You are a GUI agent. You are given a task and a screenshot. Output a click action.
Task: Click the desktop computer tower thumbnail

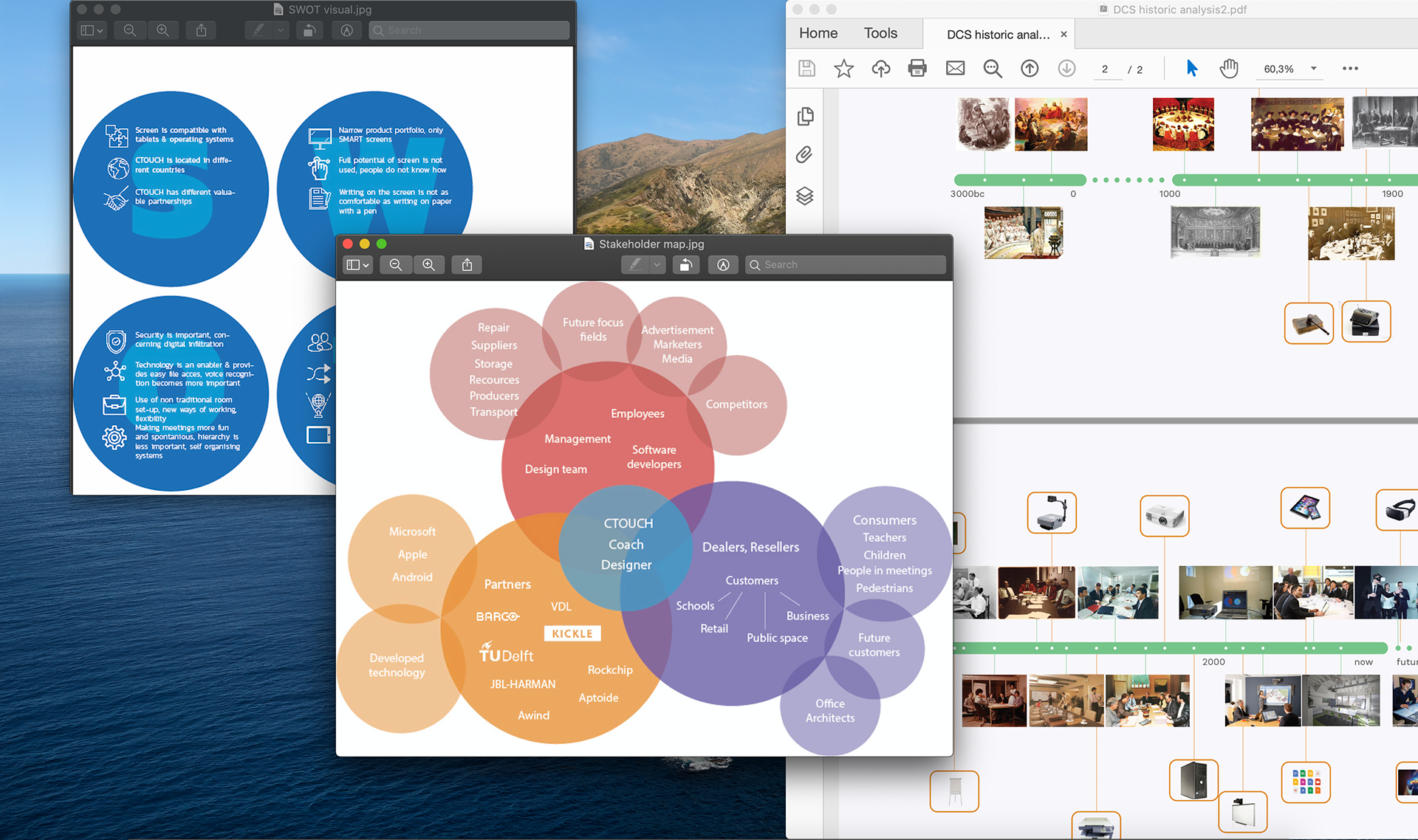pyautogui.click(x=1193, y=780)
